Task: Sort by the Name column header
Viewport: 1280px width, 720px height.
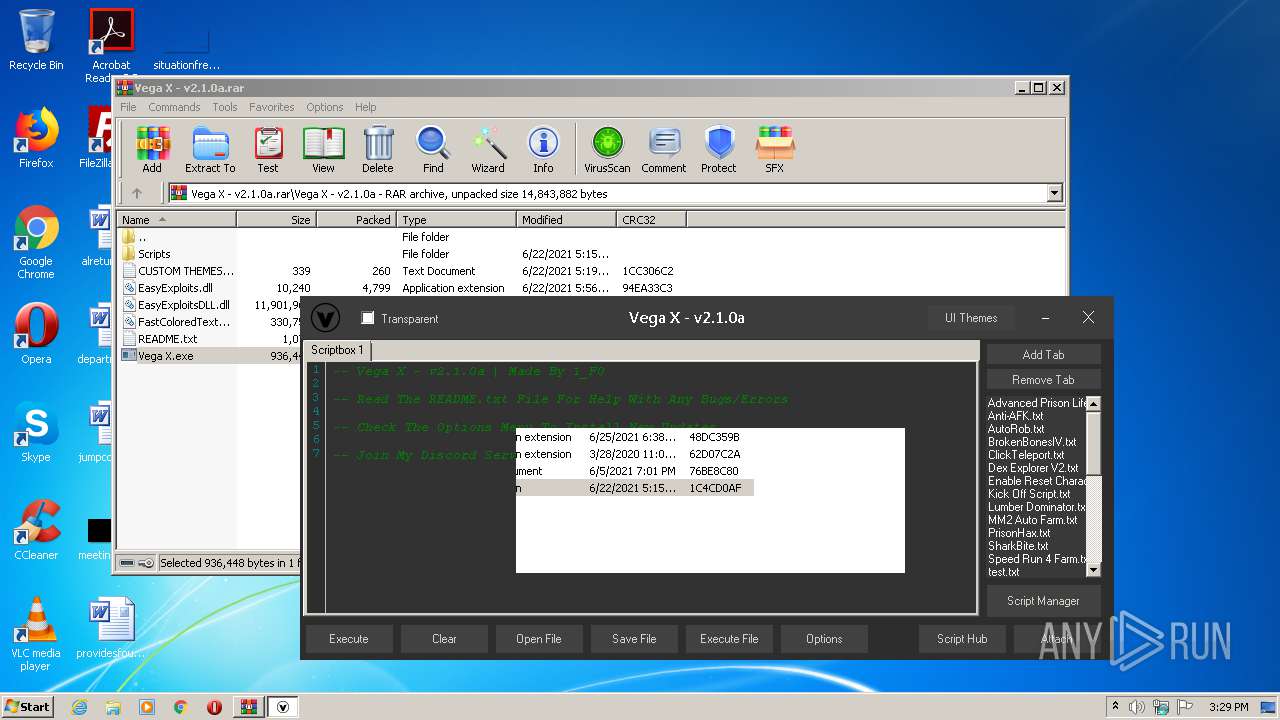Action: coord(177,219)
